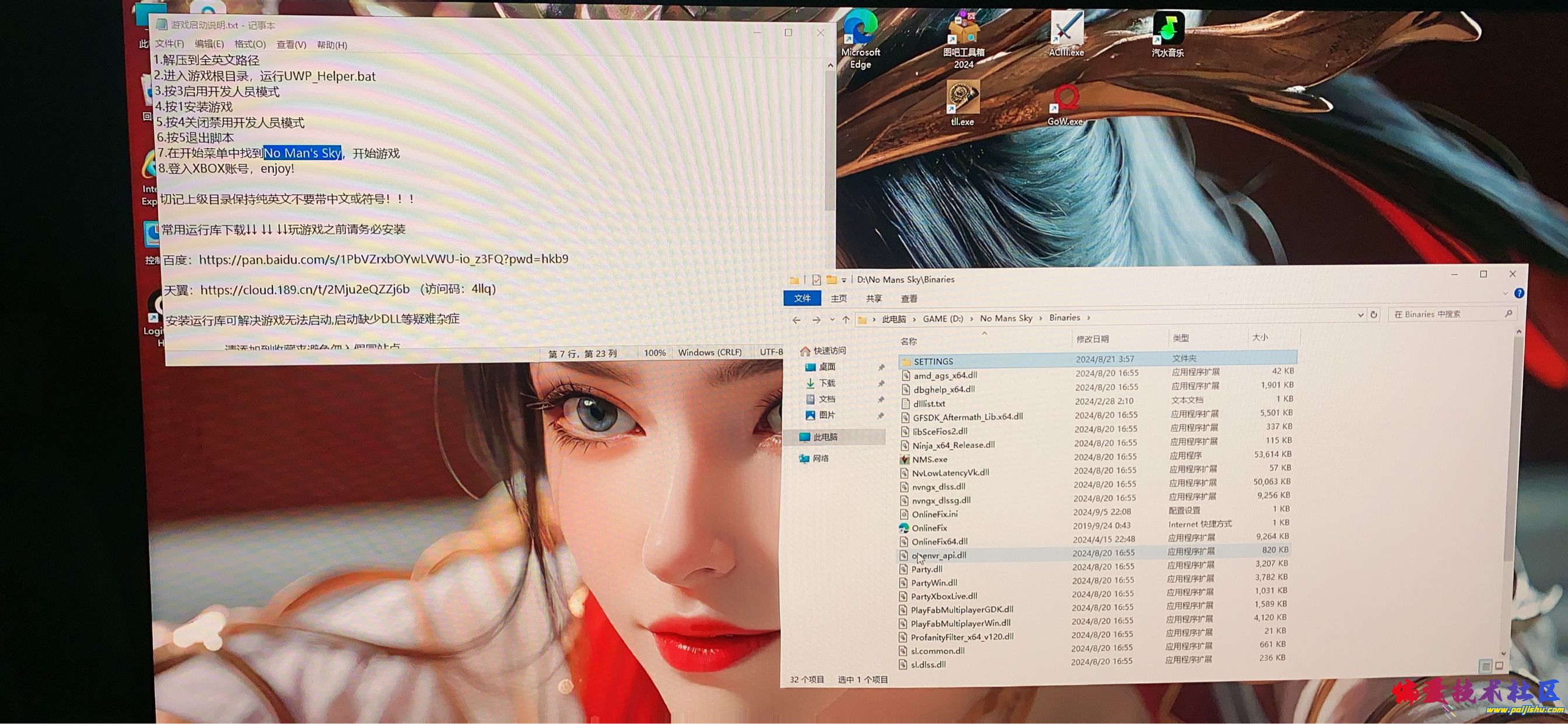Open Notepad 编辑(E) menu
The height and width of the screenshot is (724, 1568).
[209, 44]
